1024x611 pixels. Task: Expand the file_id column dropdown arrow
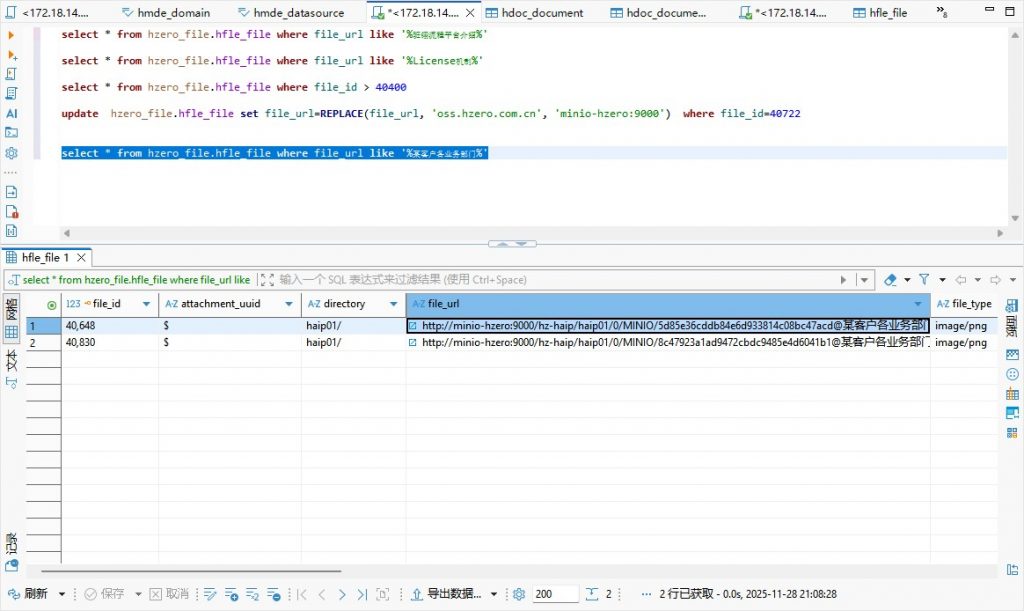point(146,304)
